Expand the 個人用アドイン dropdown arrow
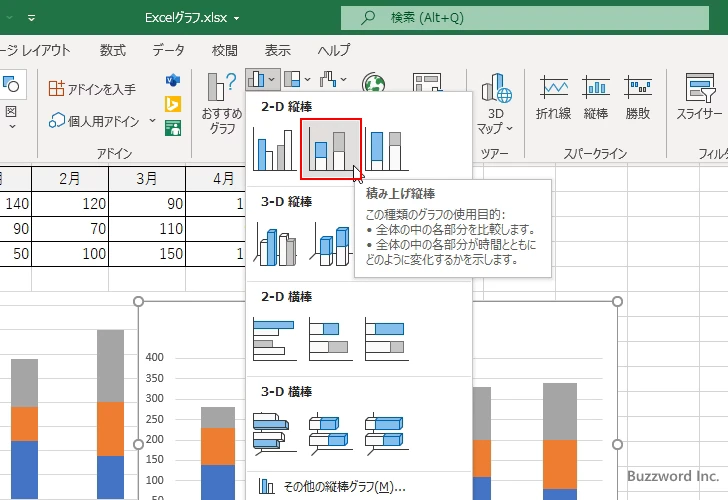This screenshot has width=728, height=500. coord(152,121)
